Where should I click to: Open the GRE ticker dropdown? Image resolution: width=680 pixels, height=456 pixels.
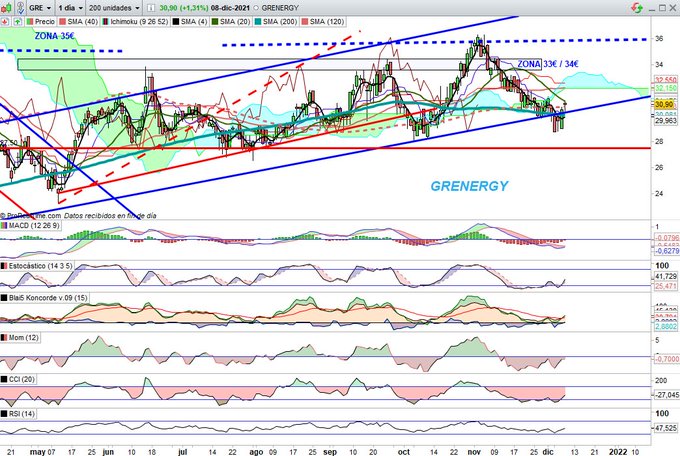pyautogui.click(x=40, y=8)
